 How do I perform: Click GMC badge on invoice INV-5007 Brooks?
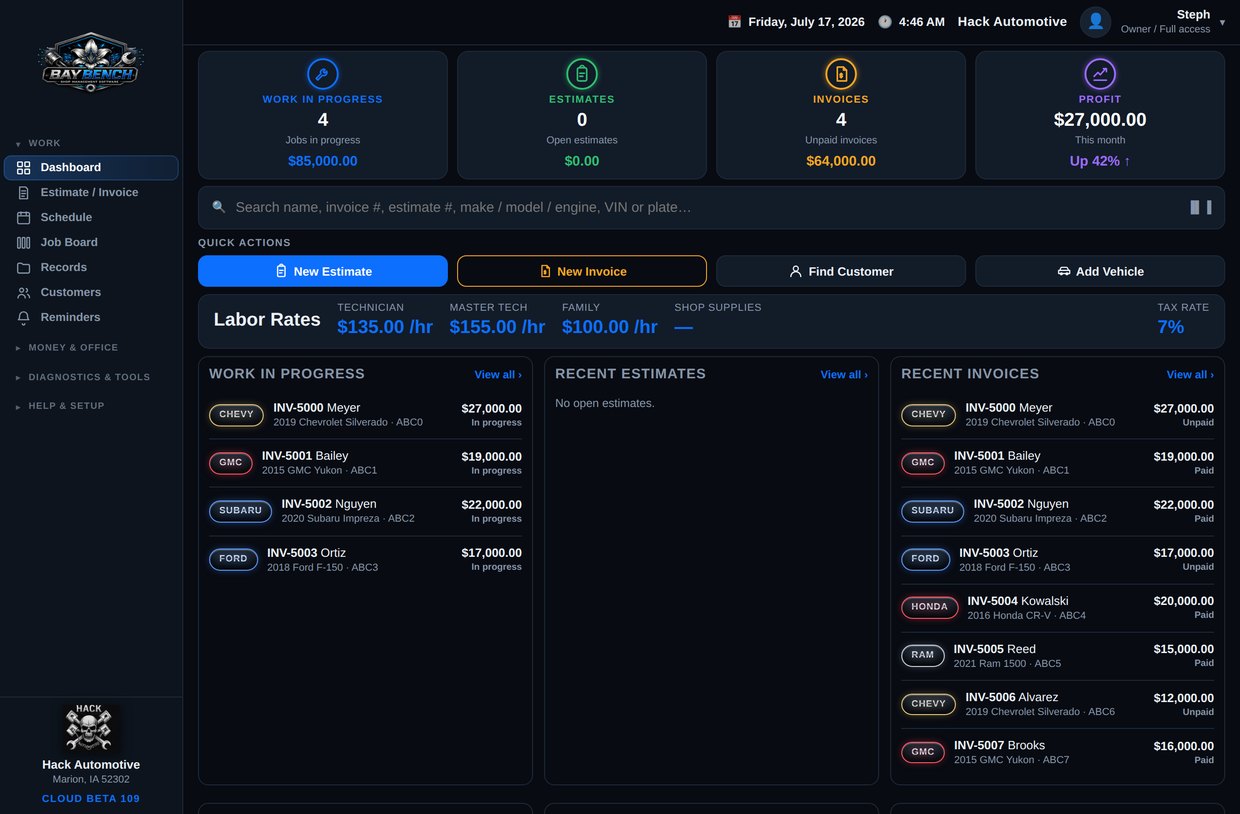pyautogui.click(x=923, y=752)
